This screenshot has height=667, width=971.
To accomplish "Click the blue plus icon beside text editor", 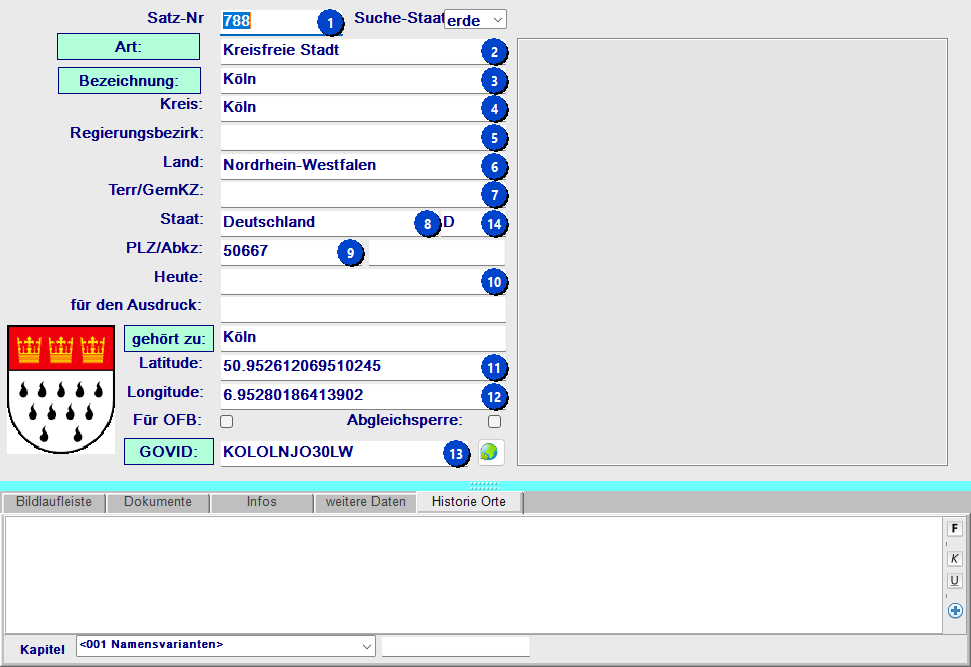I will 955,610.
